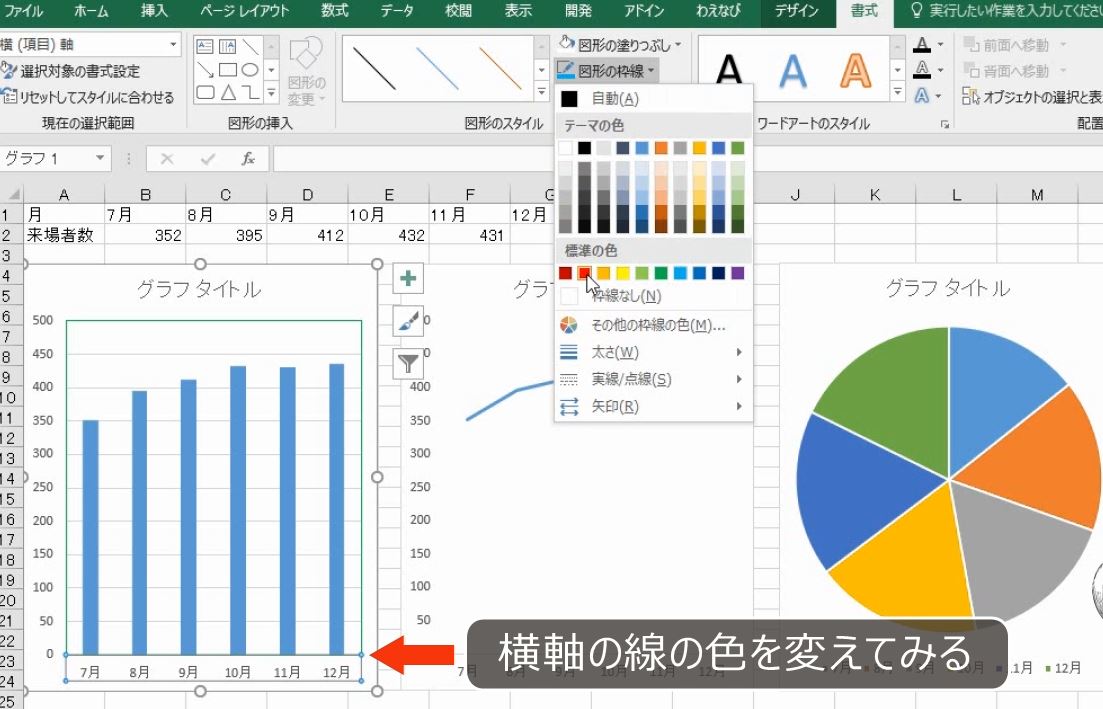The width and height of the screenshot is (1103, 709).
Task: Click the 図形の変更 change shape button
Action: click(x=306, y=72)
